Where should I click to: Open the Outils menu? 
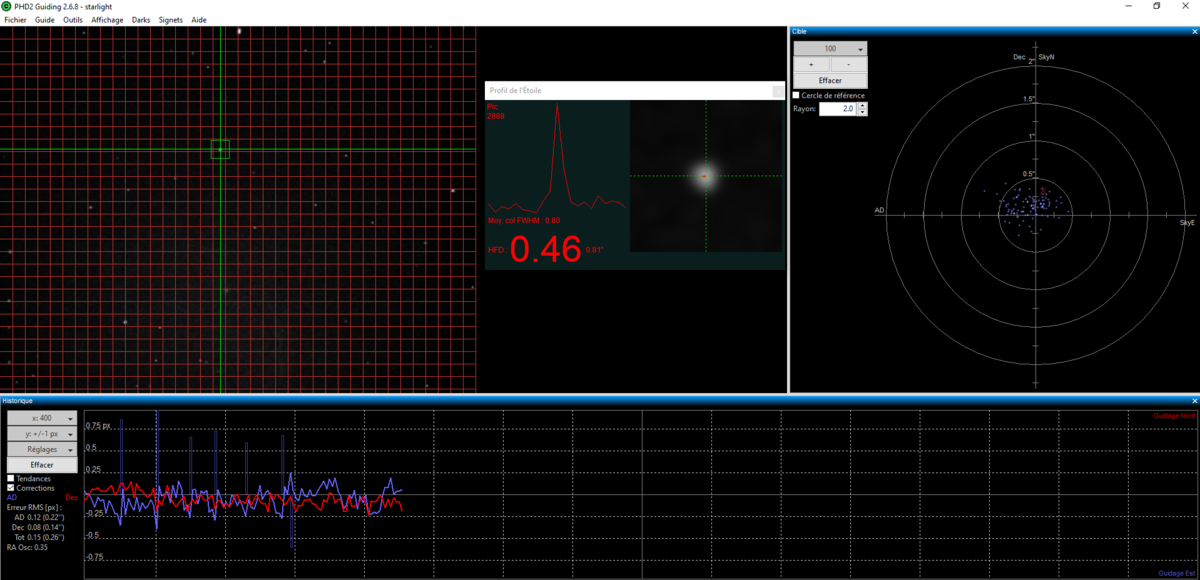point(73,20)
